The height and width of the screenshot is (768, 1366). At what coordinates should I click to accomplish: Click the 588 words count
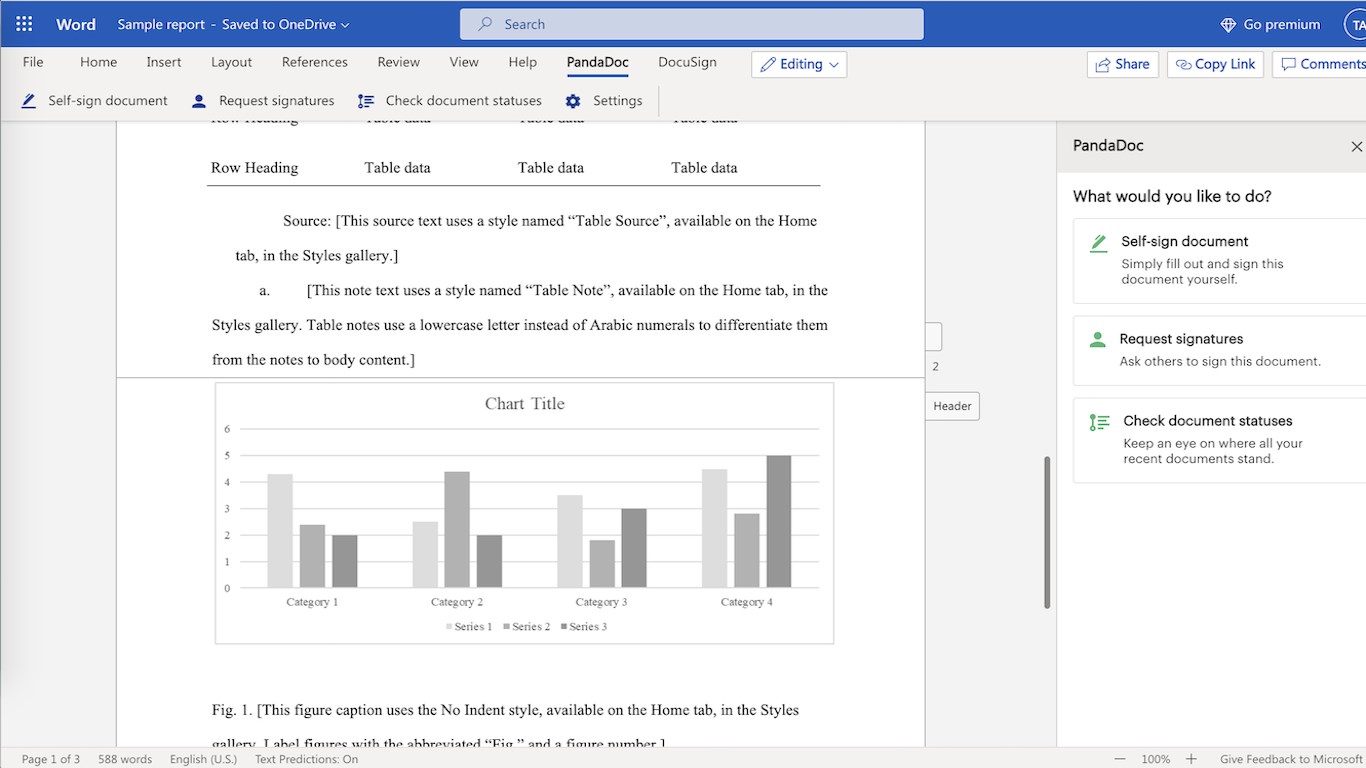pos(125,759)
